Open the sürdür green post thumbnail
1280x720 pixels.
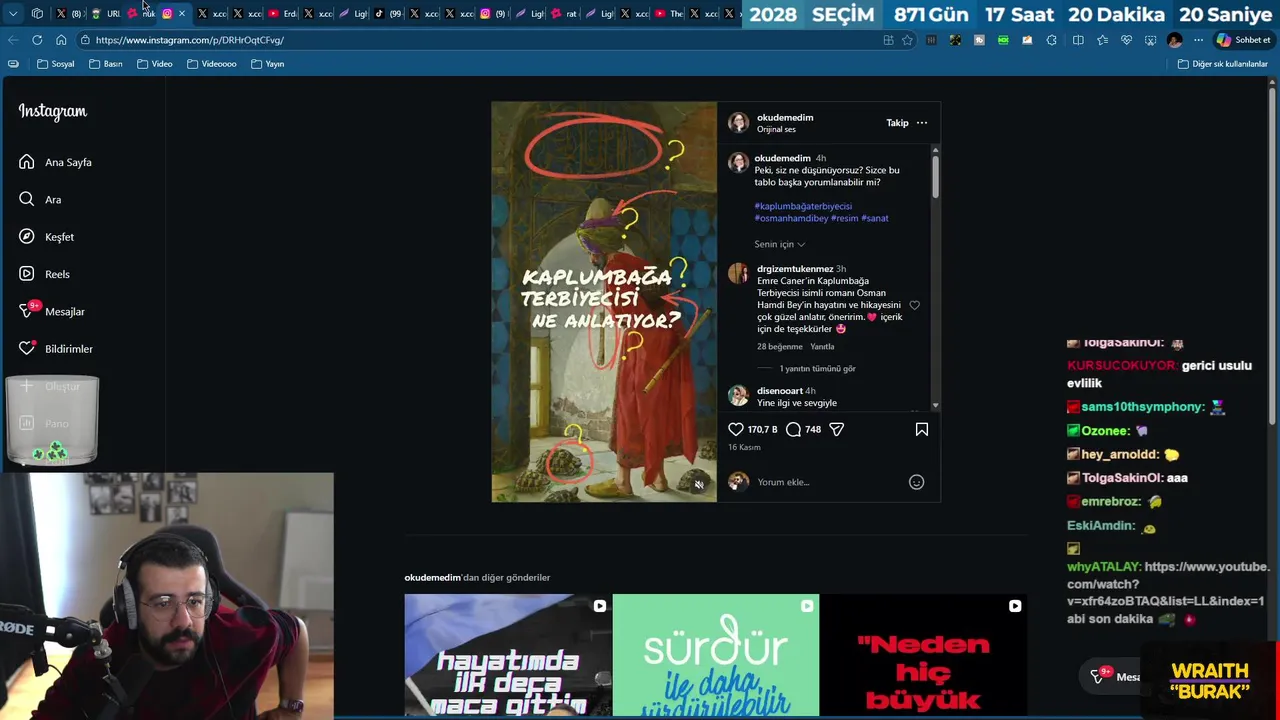[x=715, y=655]
